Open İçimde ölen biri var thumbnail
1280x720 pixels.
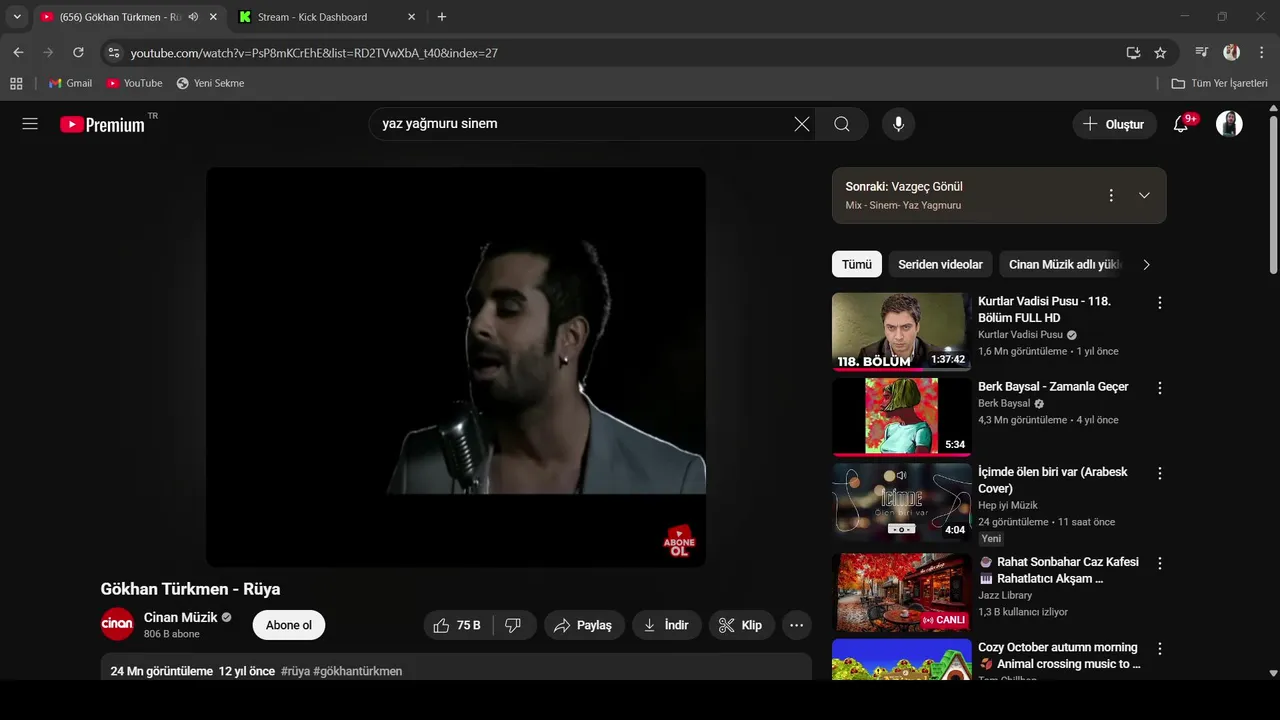pos(901,502)
